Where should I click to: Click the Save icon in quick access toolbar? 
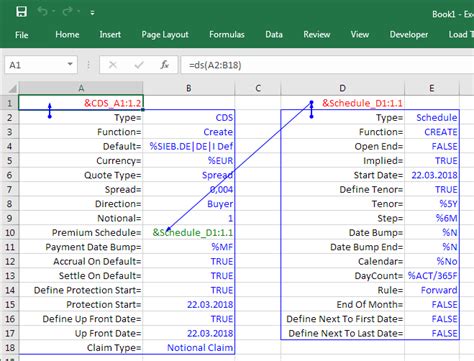(x=21, y=12)
